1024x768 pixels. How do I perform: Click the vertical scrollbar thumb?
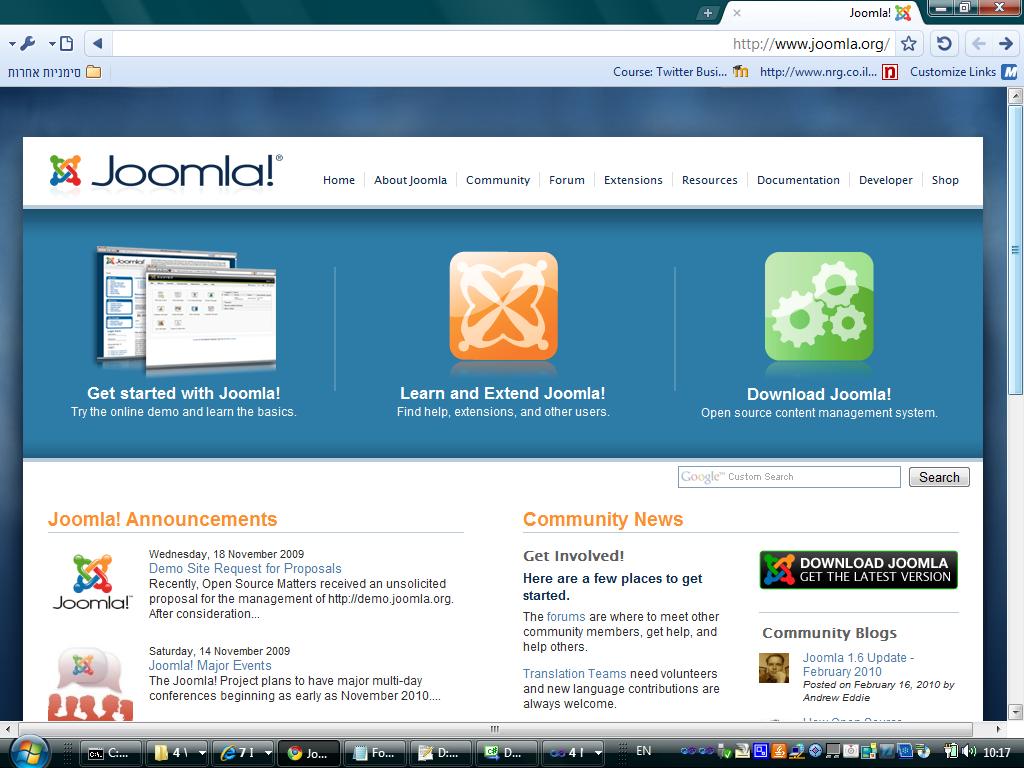[x=1015, y=249]
